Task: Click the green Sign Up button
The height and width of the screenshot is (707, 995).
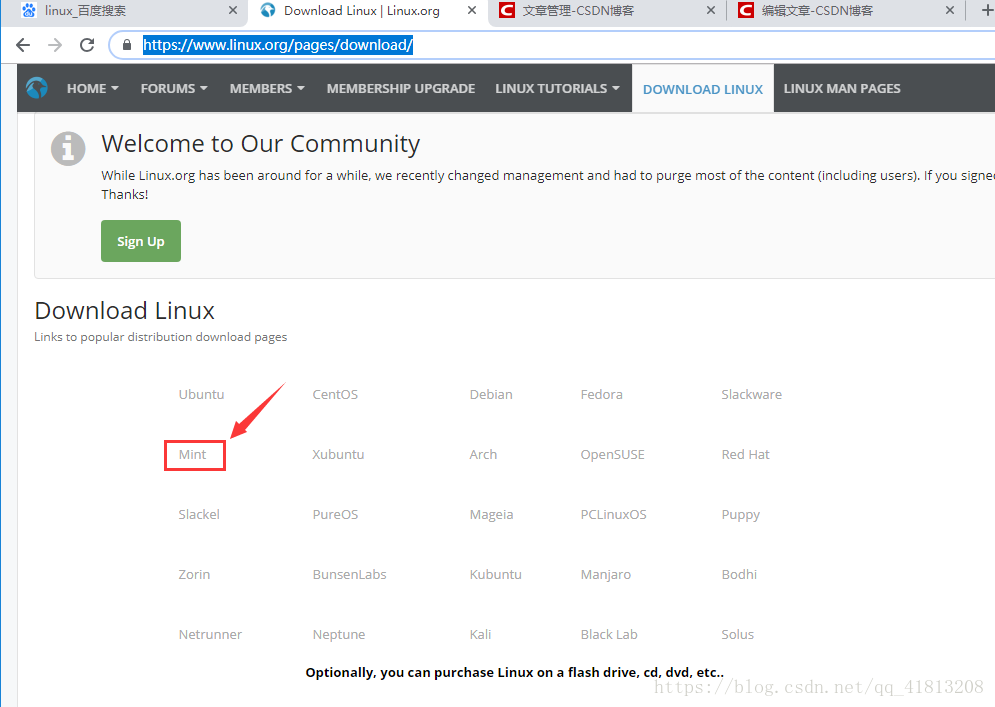Action: pos(141,241)
